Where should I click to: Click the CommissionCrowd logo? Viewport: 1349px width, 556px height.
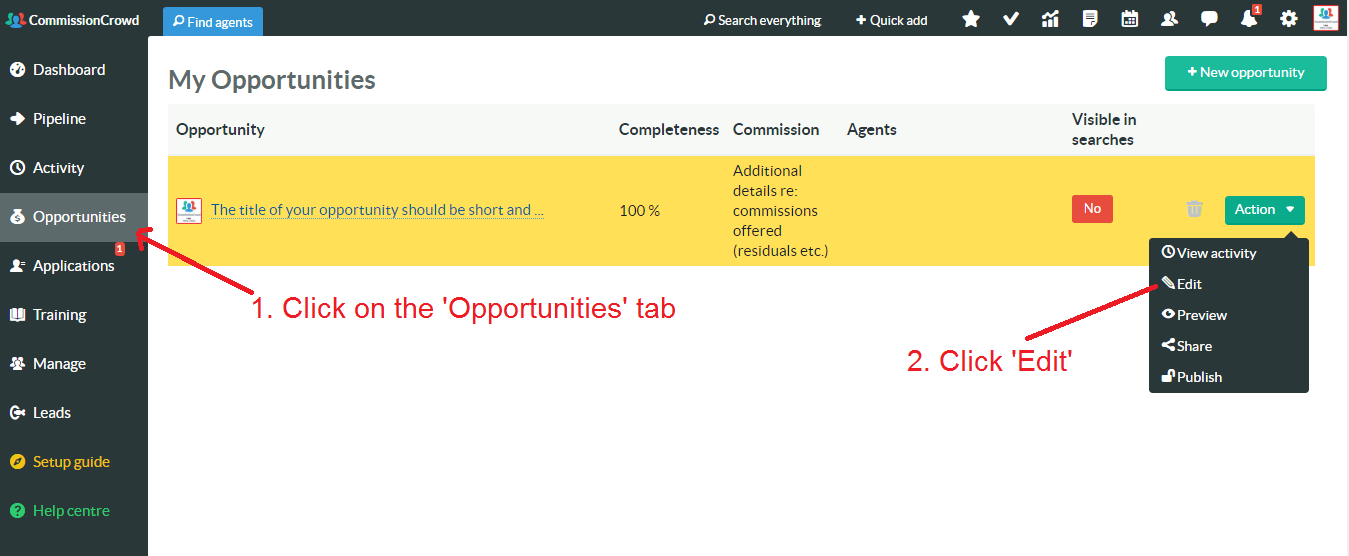72,20
